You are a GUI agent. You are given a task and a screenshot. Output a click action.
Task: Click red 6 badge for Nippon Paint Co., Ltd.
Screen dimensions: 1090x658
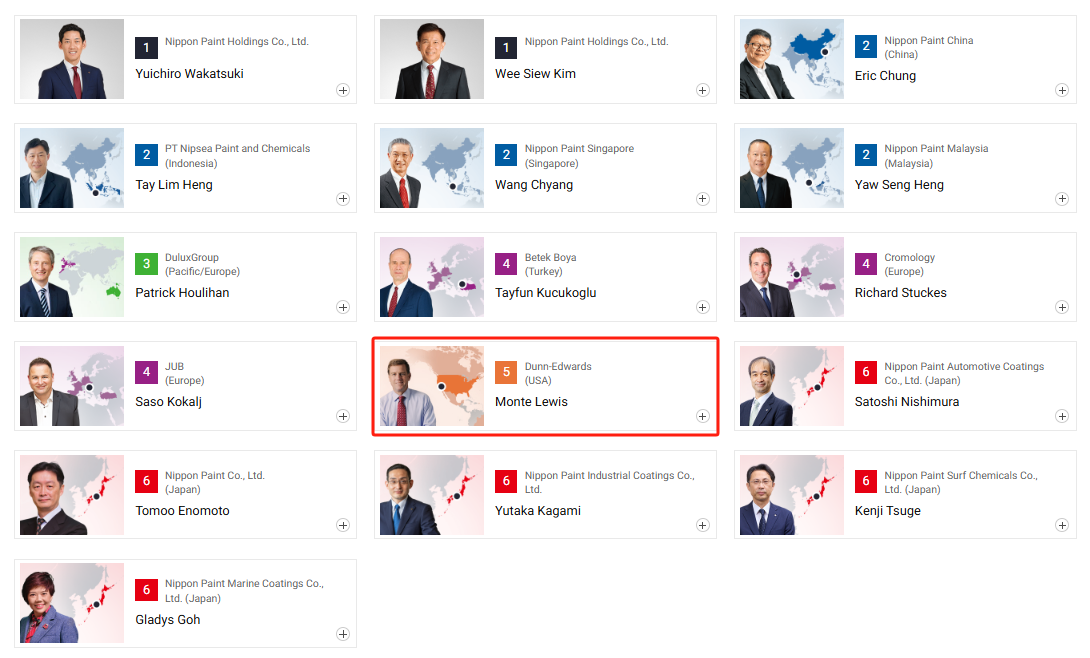(x=146, y=481)
